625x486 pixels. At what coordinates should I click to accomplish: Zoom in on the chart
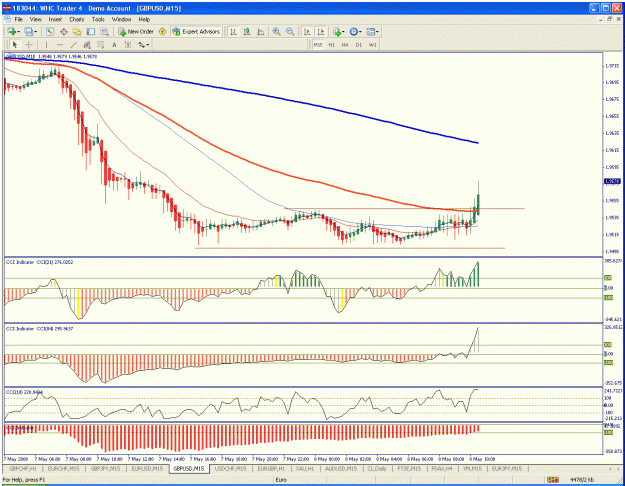coord(276,31)
